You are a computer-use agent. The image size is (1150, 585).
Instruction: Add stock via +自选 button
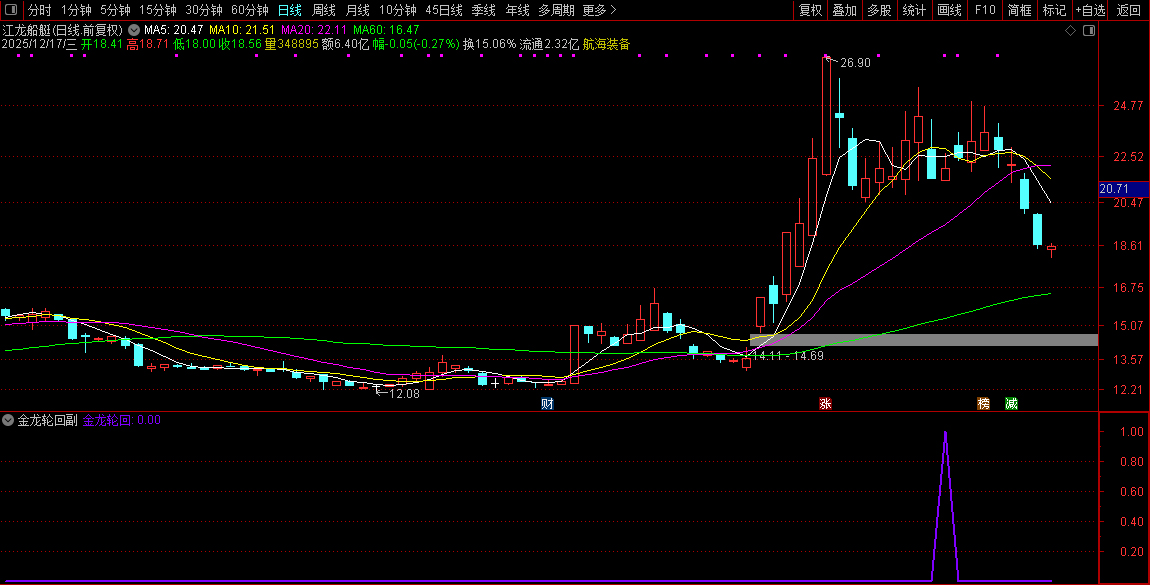(x=1090, y=10)
